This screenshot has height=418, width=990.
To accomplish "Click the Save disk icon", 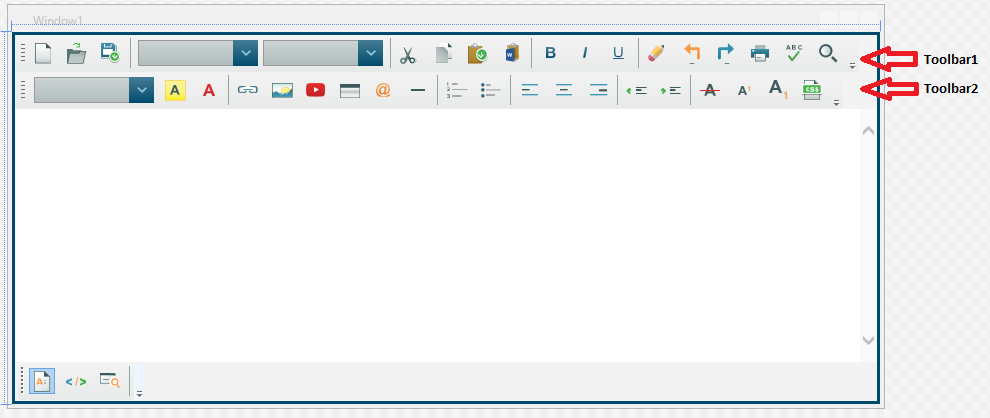I will [110, 52].
